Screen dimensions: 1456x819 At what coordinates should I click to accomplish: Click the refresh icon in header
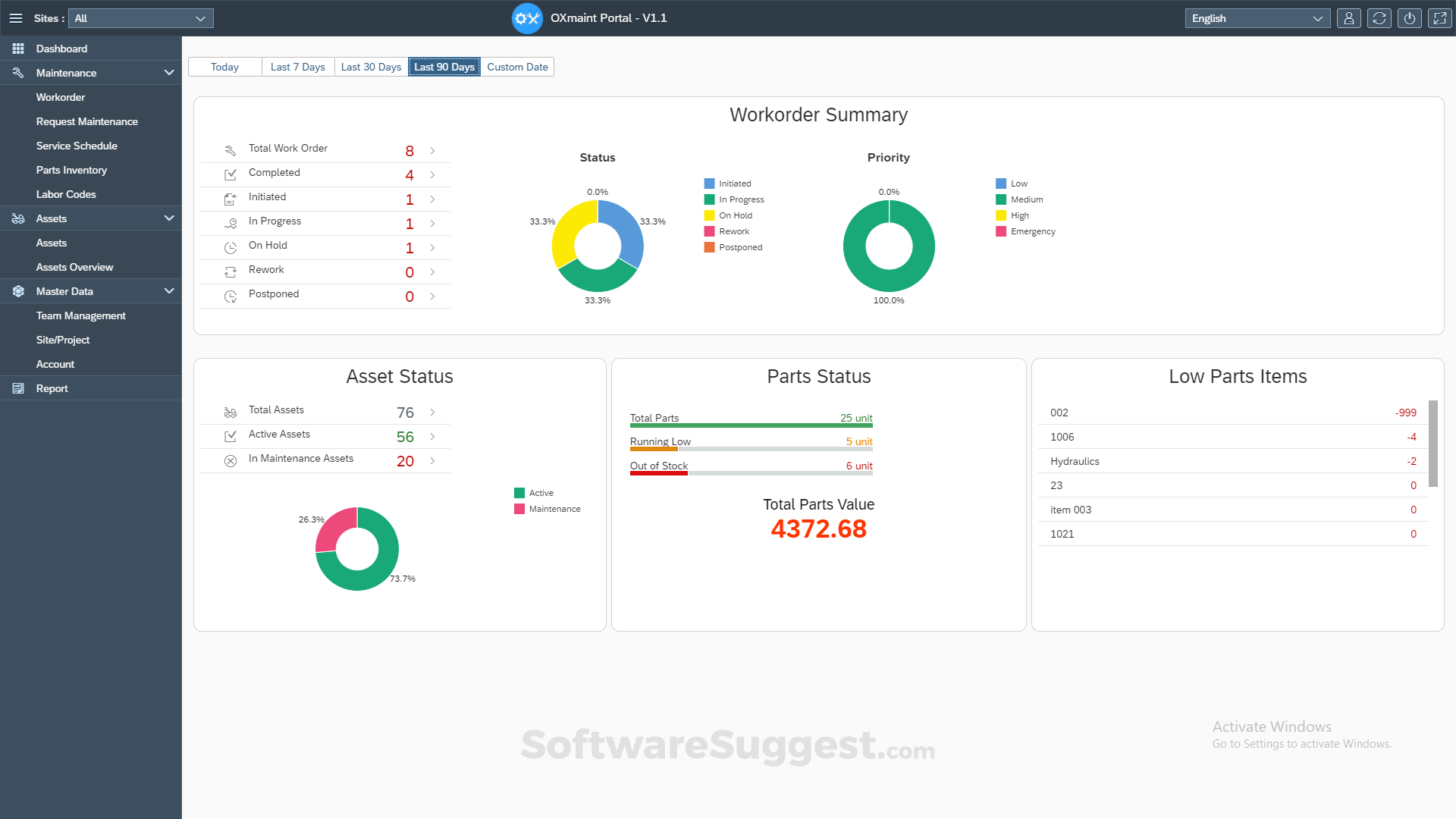pyautogui.click(x=1379, y=18)
